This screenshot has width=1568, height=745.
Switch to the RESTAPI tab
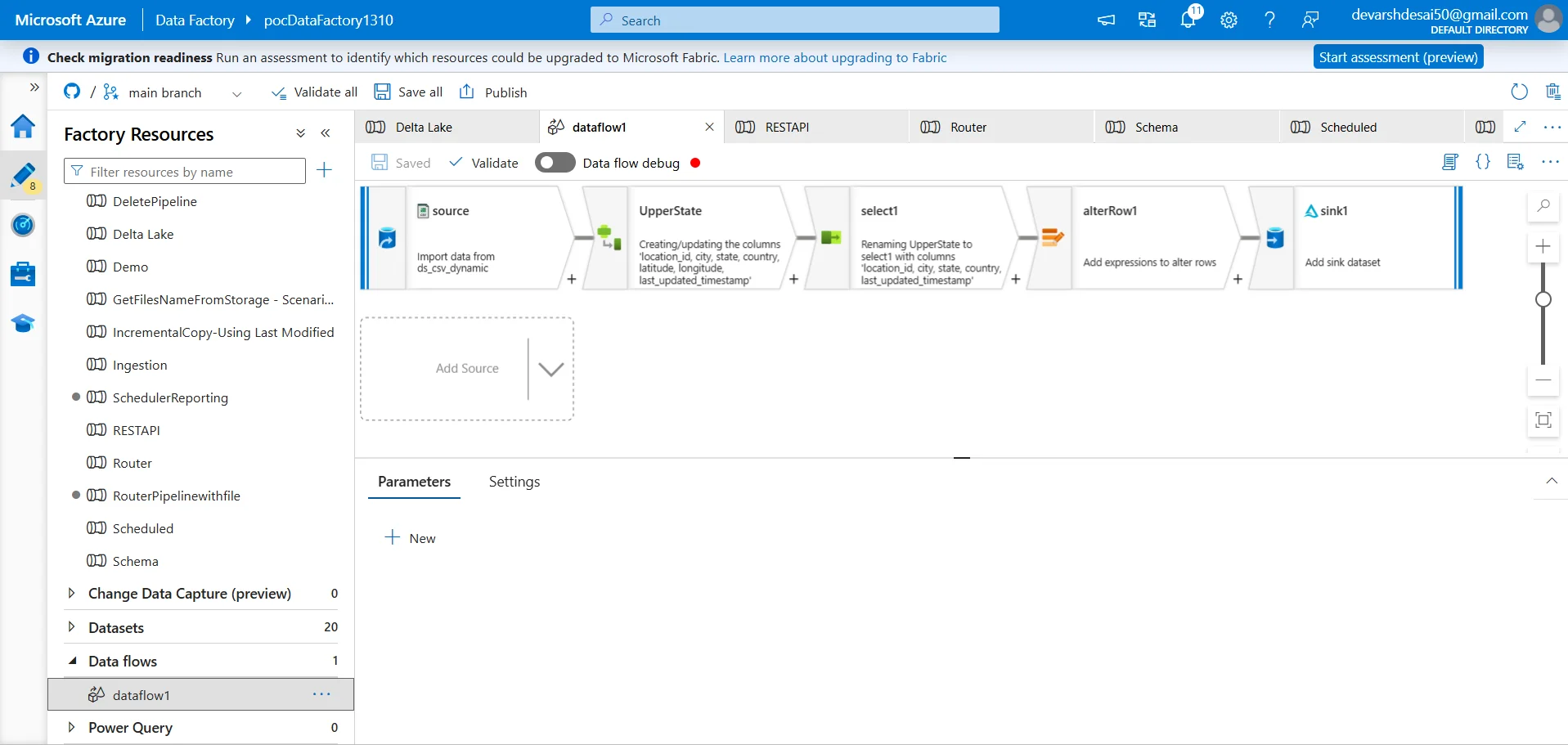pos(786,128)
